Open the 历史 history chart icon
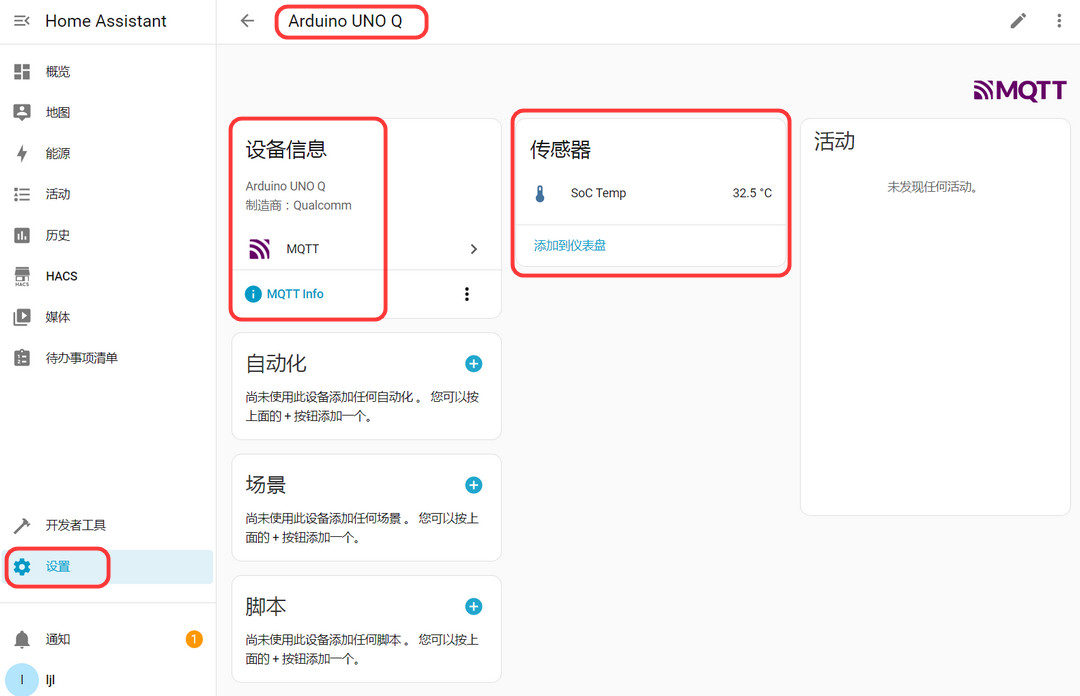Screen dimensions: 1080x696 (22, 236)
